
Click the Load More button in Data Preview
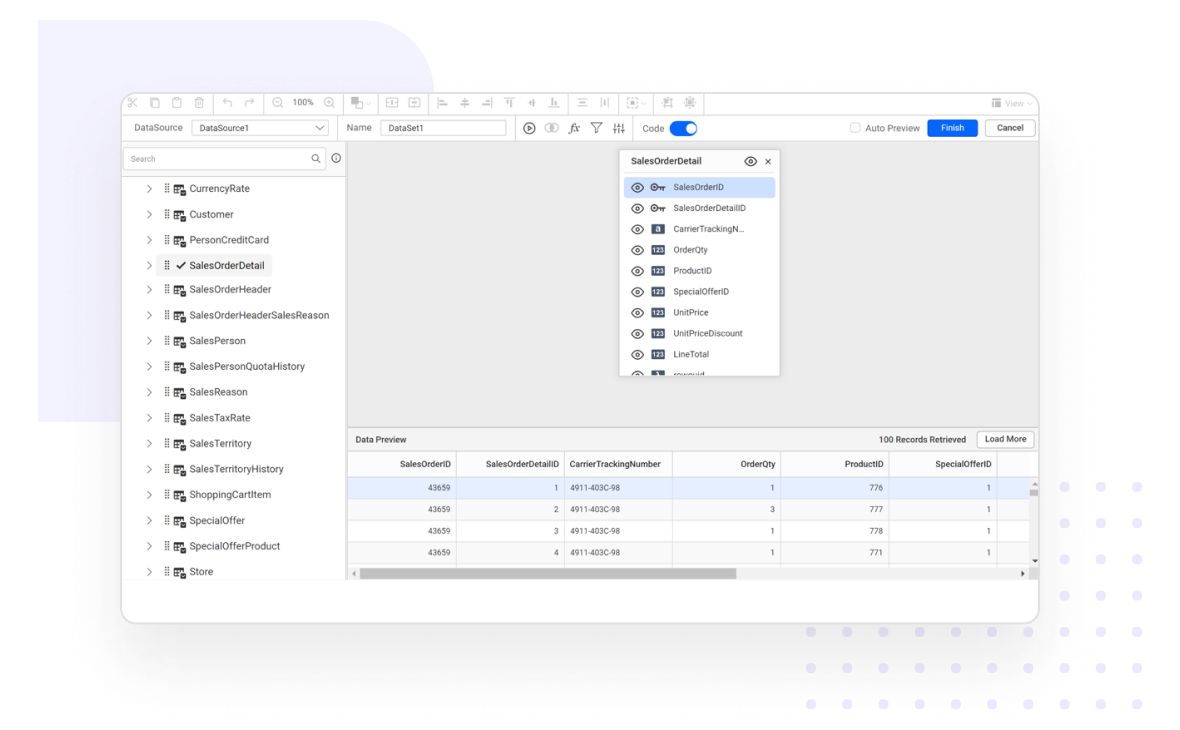[x=1004, y=439]
